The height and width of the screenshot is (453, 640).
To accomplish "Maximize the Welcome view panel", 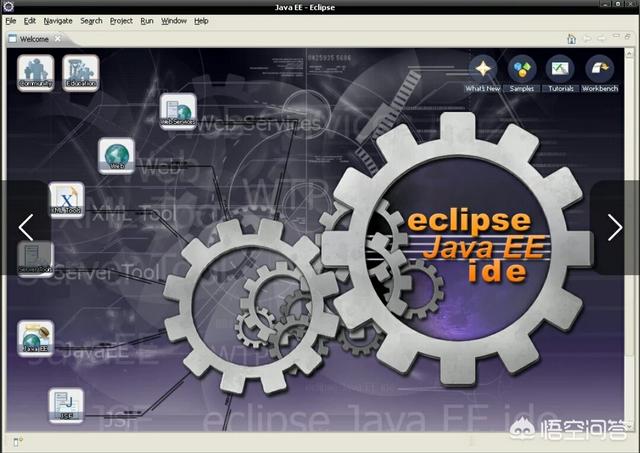I will 627,37.
